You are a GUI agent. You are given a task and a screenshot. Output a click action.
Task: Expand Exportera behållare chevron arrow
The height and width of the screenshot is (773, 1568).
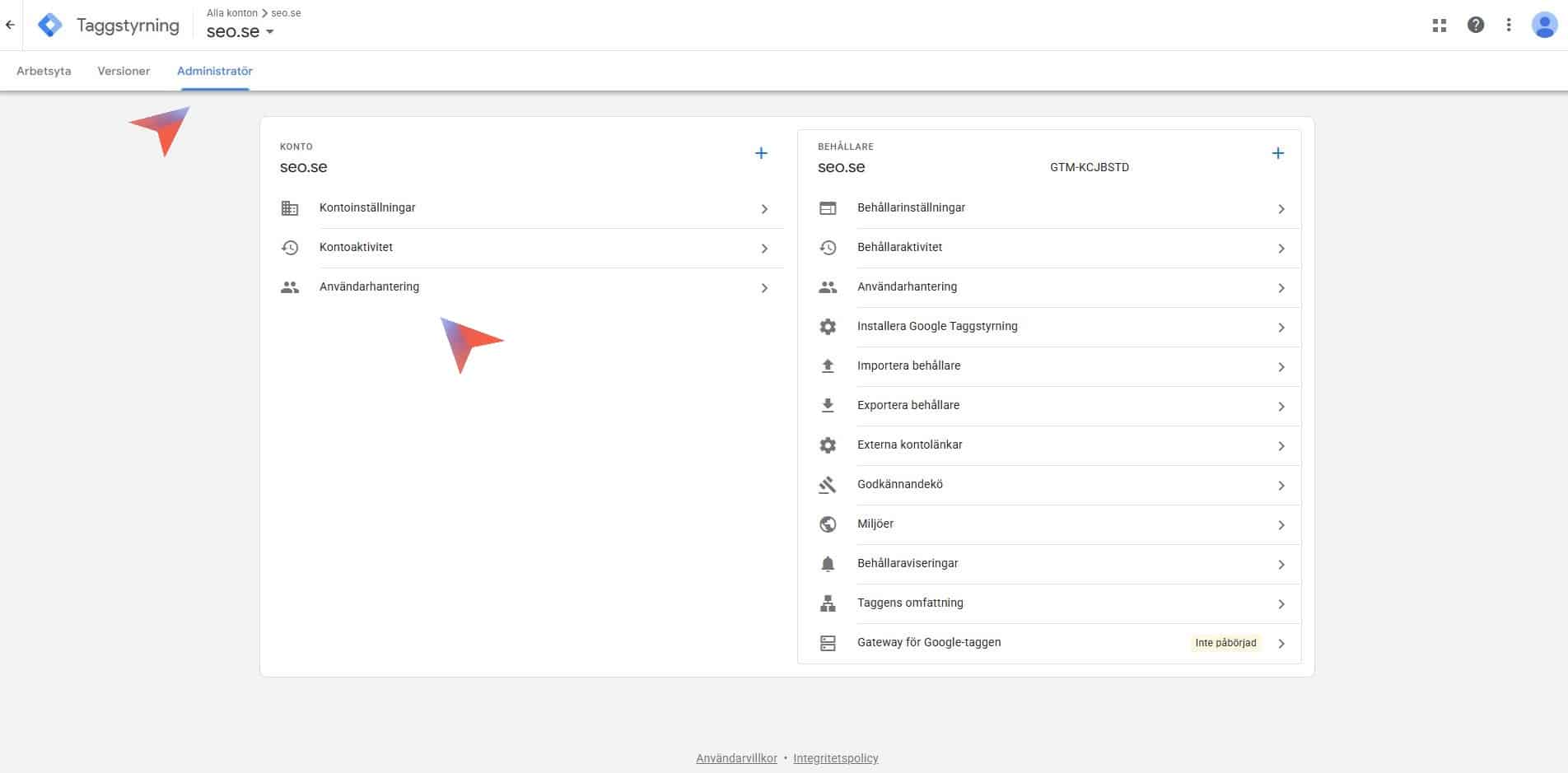coord(1281,407)
